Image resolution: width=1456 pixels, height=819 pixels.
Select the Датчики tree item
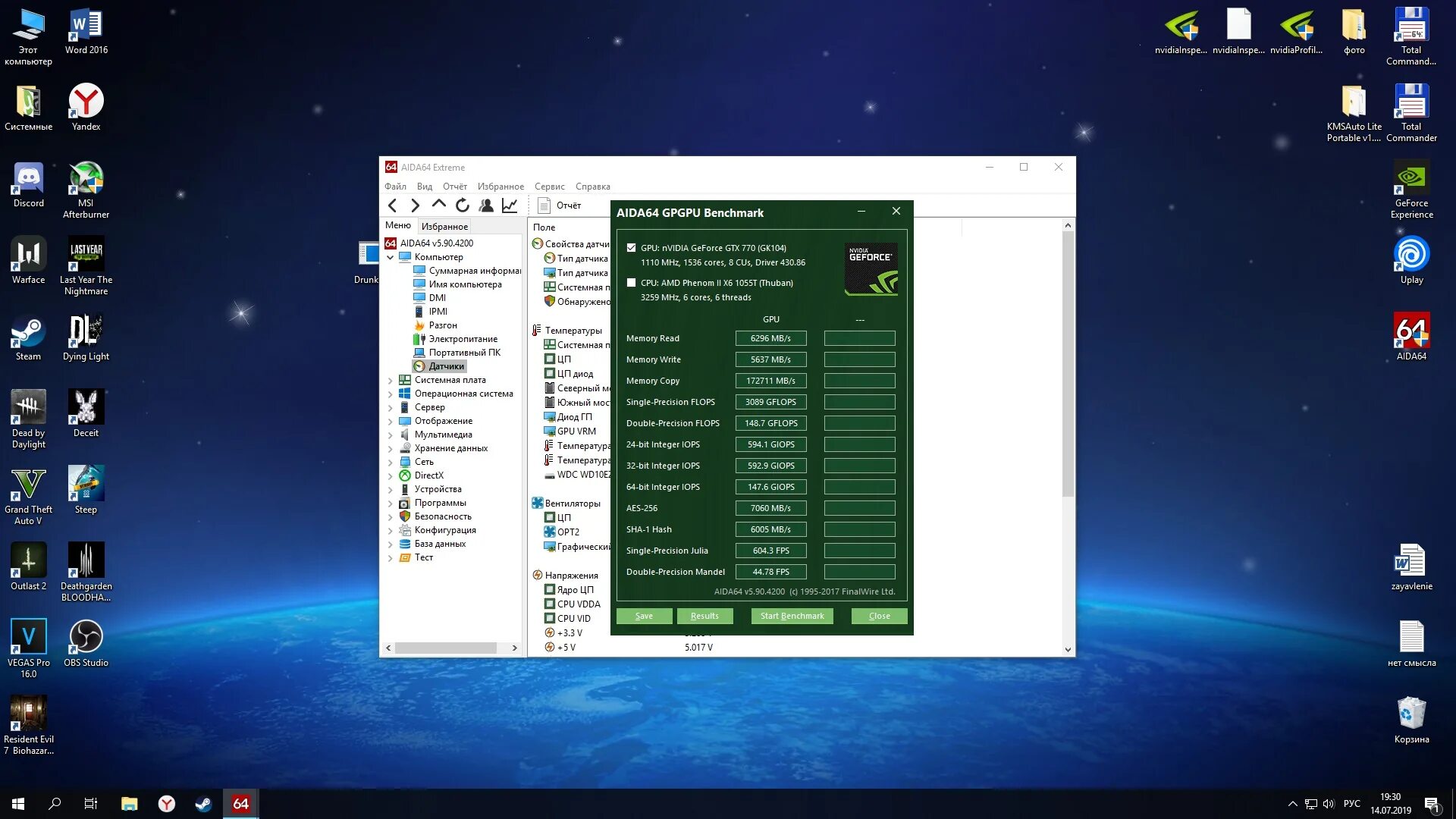click(x=446, y=366)
